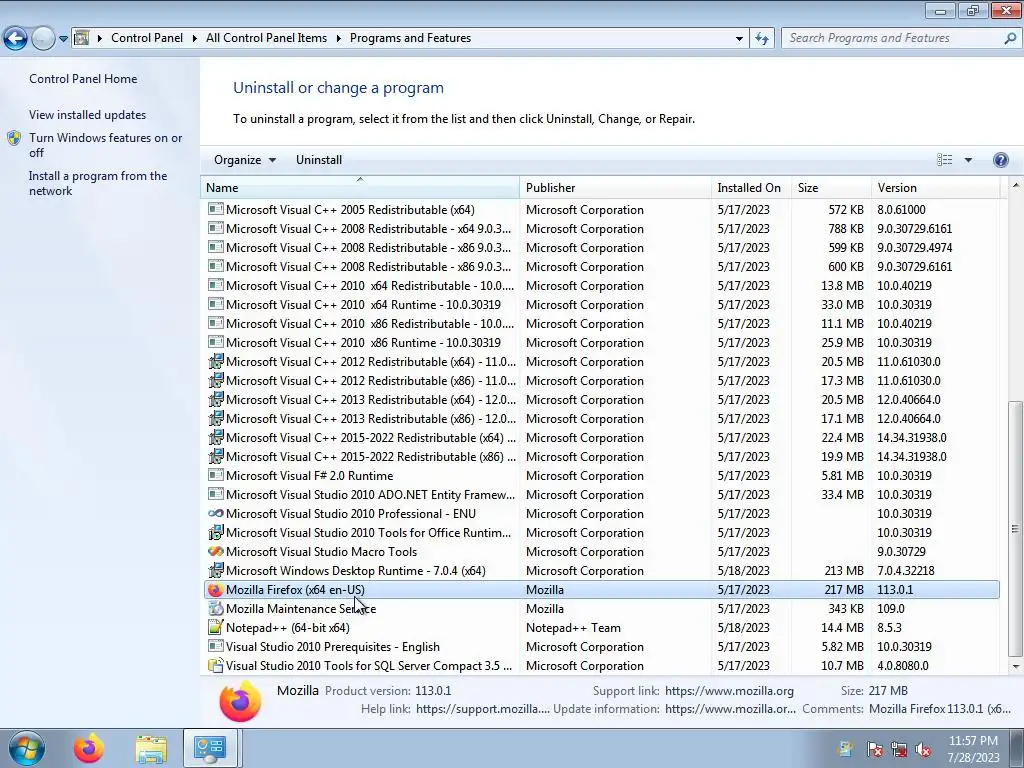Select Microsoft Visual C++ 2010 x86 Runtime row
The width and height of the screenshot is (1024, 768).
[x=601, y=342]
